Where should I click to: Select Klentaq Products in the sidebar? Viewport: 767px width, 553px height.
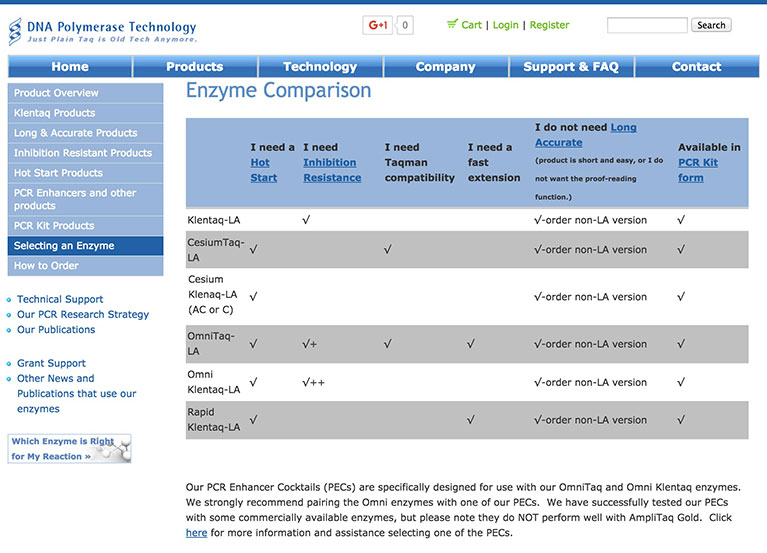pyautogui.click(x=86, y=113)
